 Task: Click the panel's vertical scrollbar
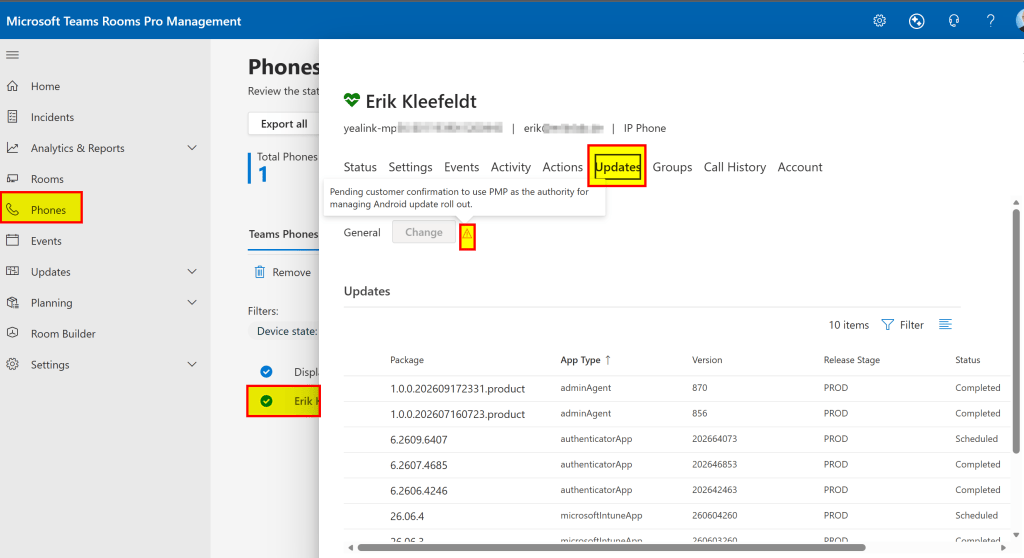1016,330
